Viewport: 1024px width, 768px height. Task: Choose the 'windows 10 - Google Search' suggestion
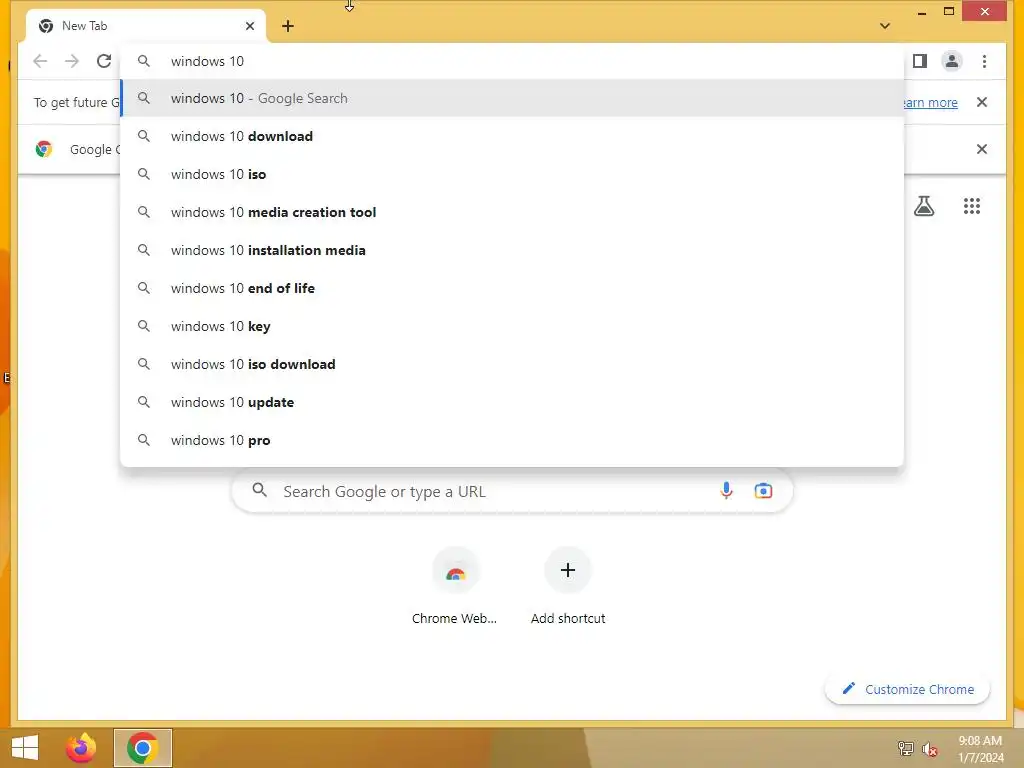point(512,98)
